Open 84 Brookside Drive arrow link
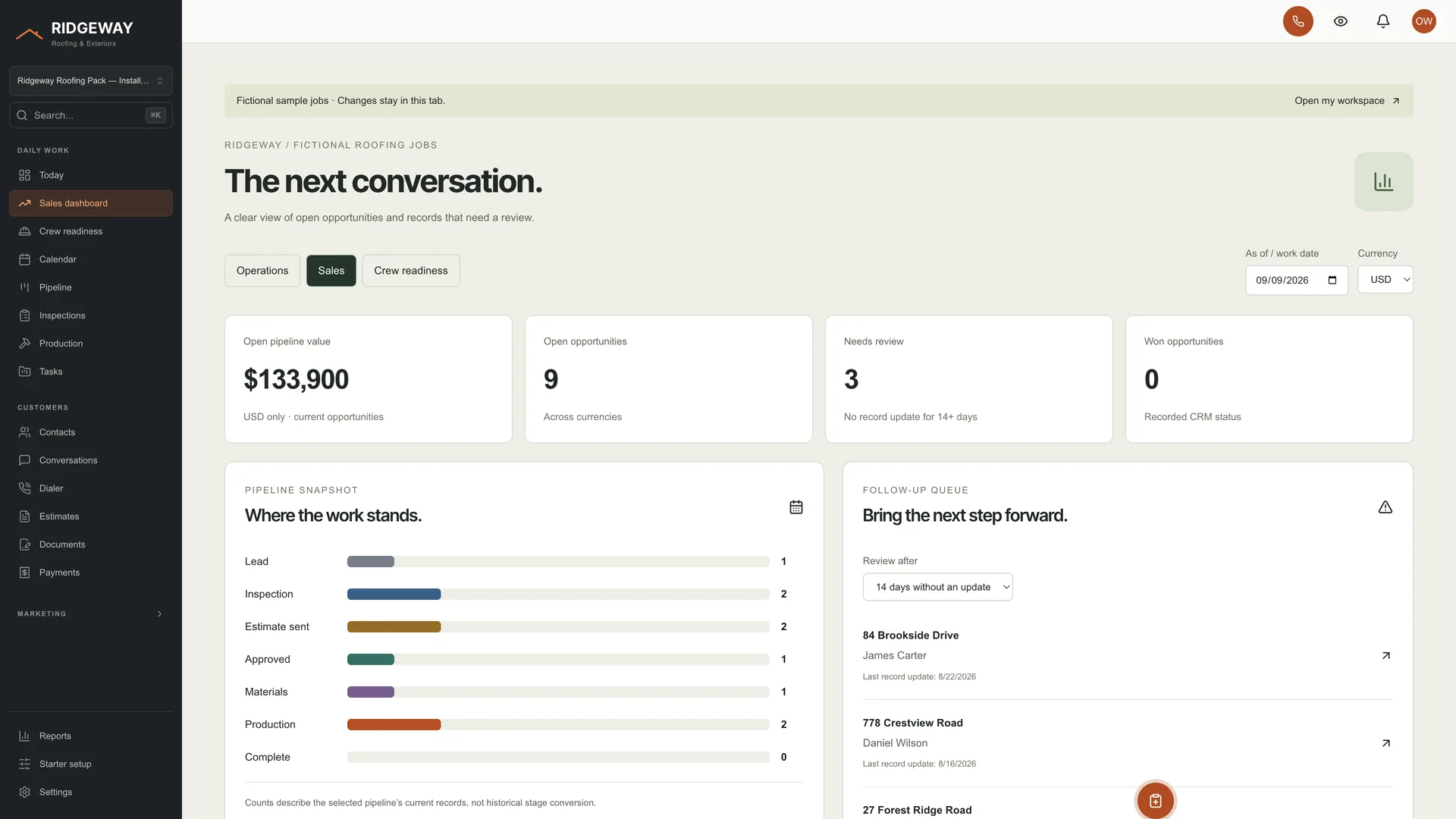Screen dimensions: 1456x819 pos(1385,656)
